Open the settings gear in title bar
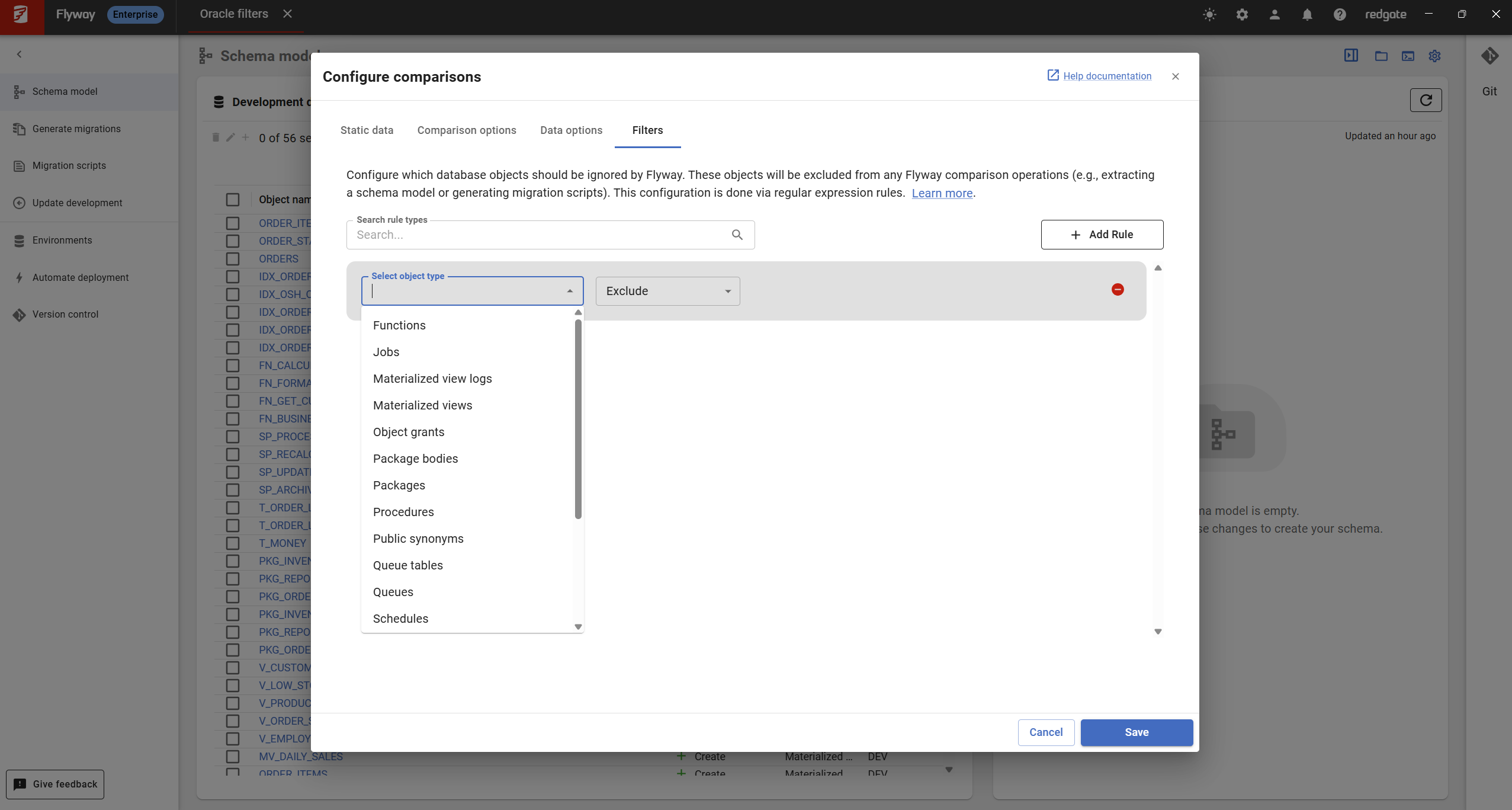Screen dimensions: 1512x810 (x=1242, y=14)
